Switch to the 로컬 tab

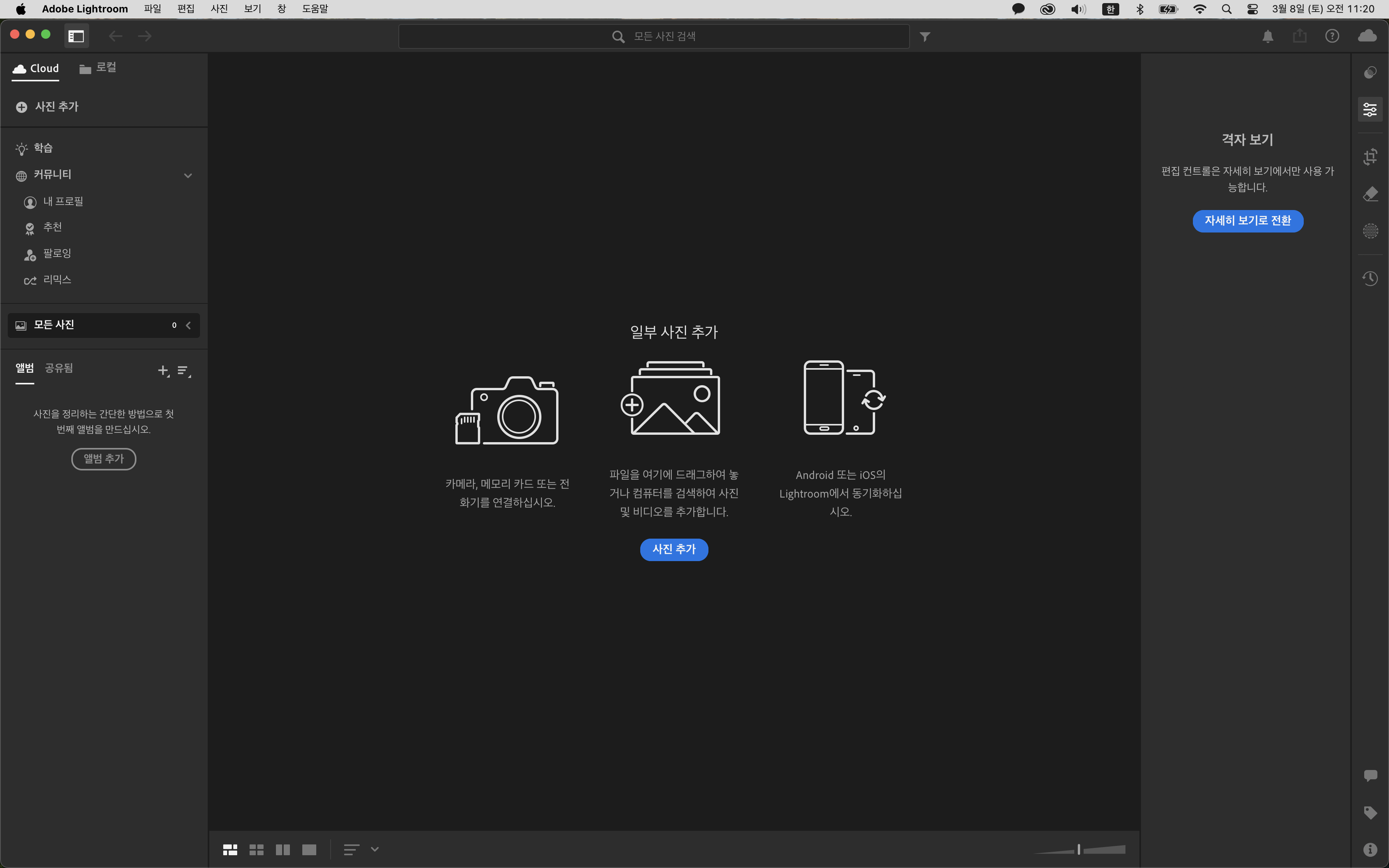point(98,68)
